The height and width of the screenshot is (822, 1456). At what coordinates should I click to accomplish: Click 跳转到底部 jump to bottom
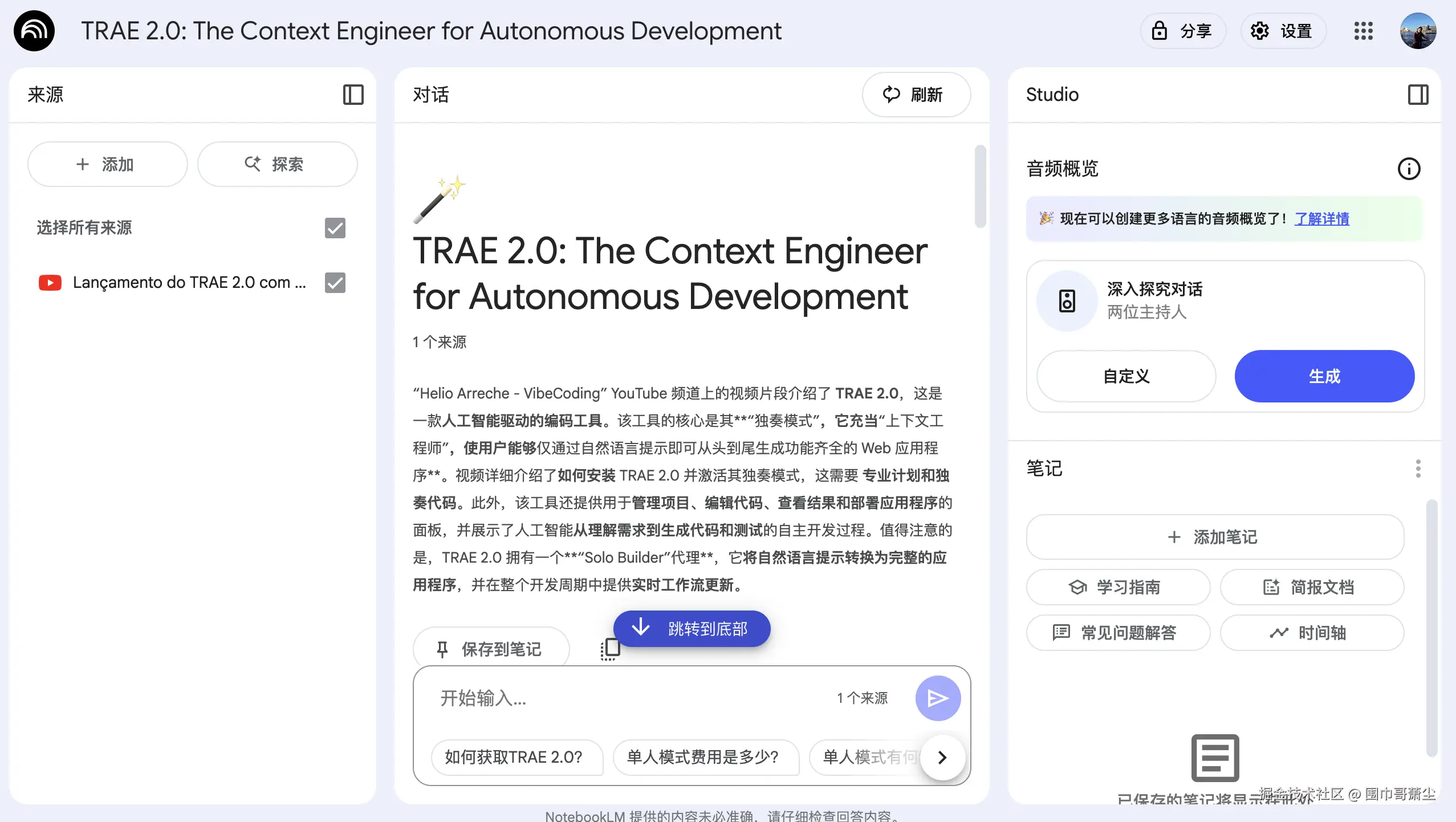[692, 628]
